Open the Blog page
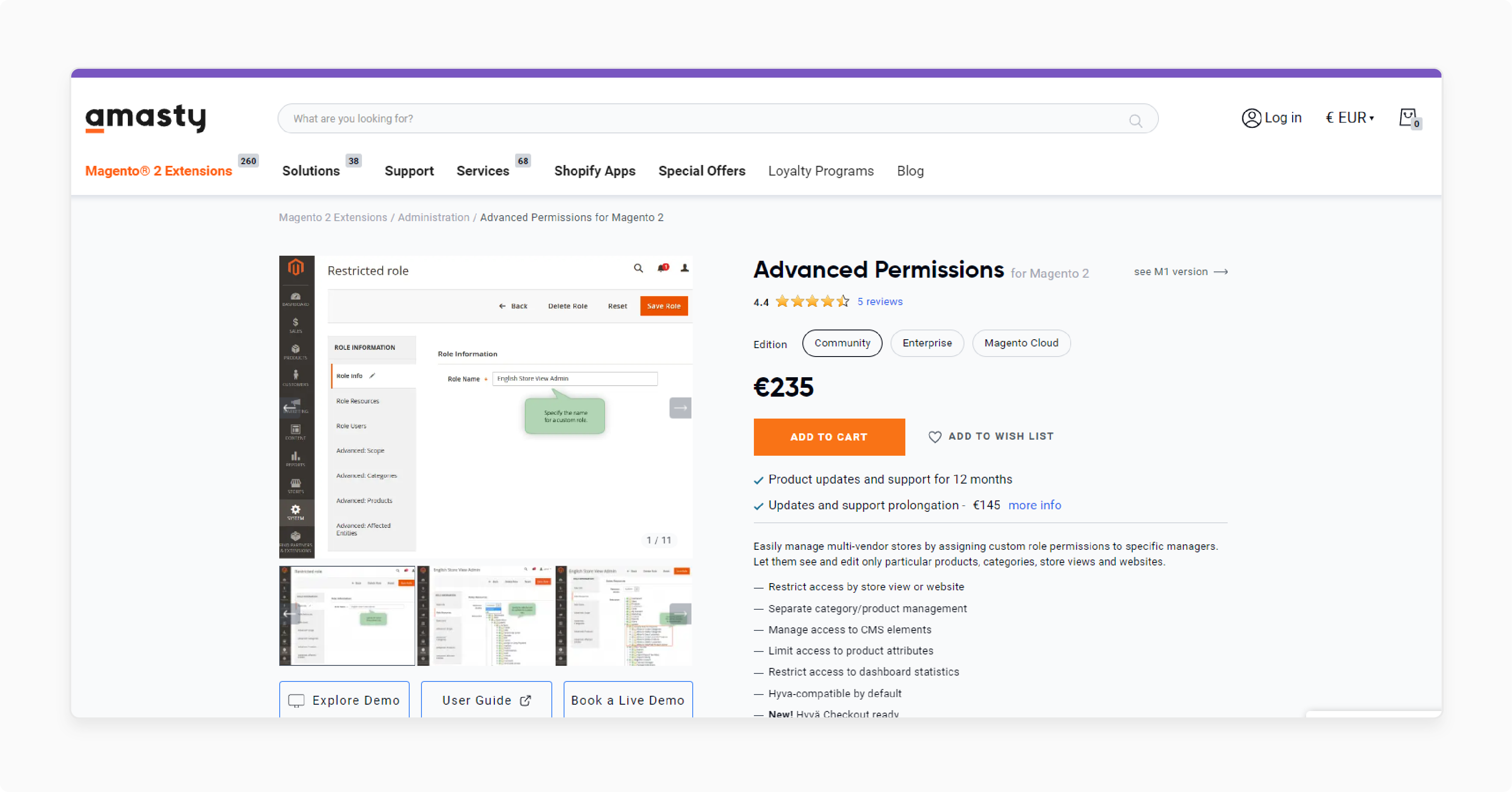Viewport: 1512px width, 792px height. 910,171
